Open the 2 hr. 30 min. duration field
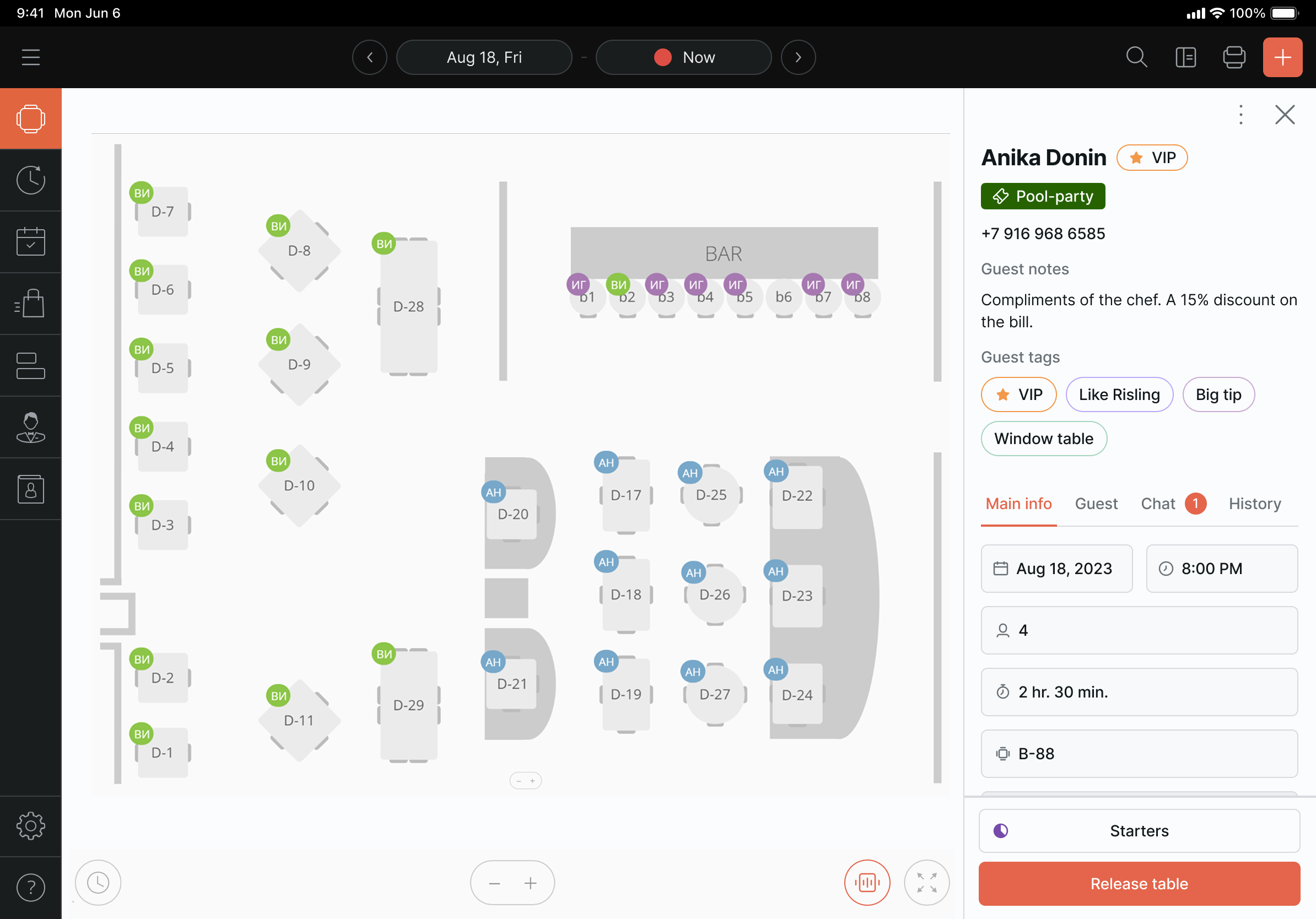This screenshot has height=919, width=1316. tap(1139, 691)
